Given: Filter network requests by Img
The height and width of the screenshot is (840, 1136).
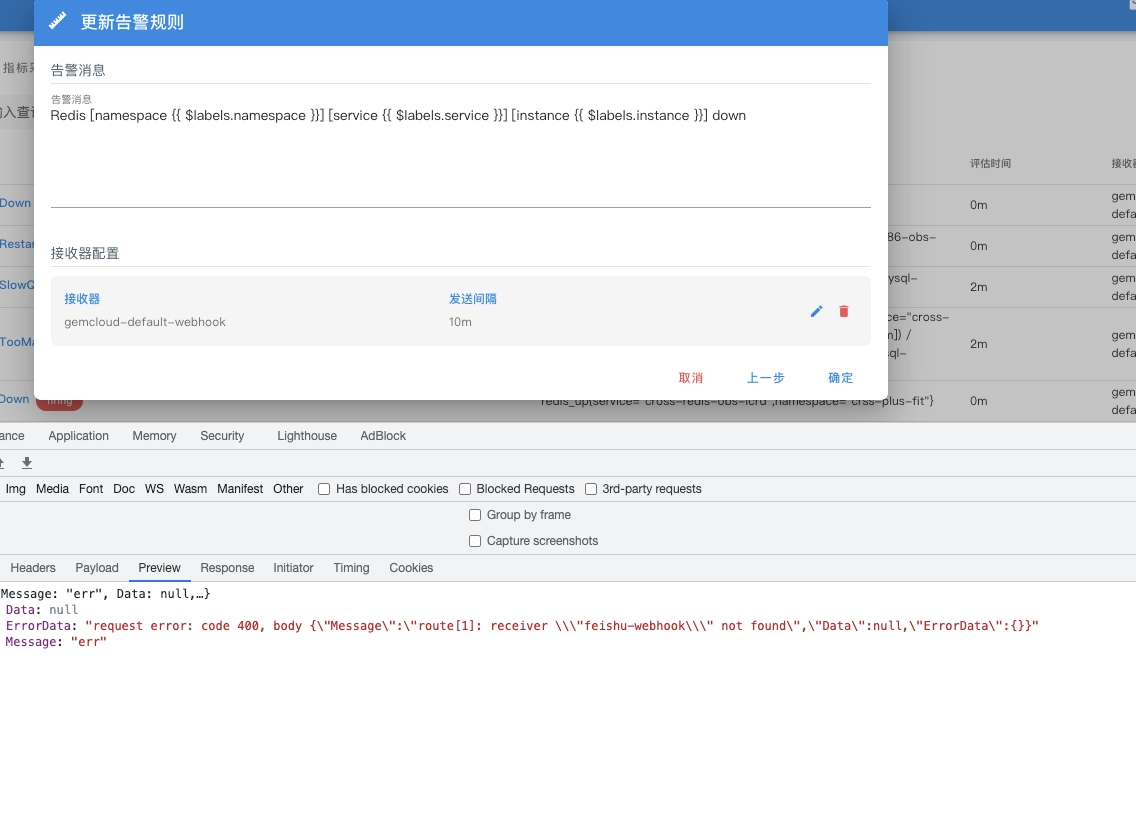Looking at the screenshot, I should click(15, 489).
